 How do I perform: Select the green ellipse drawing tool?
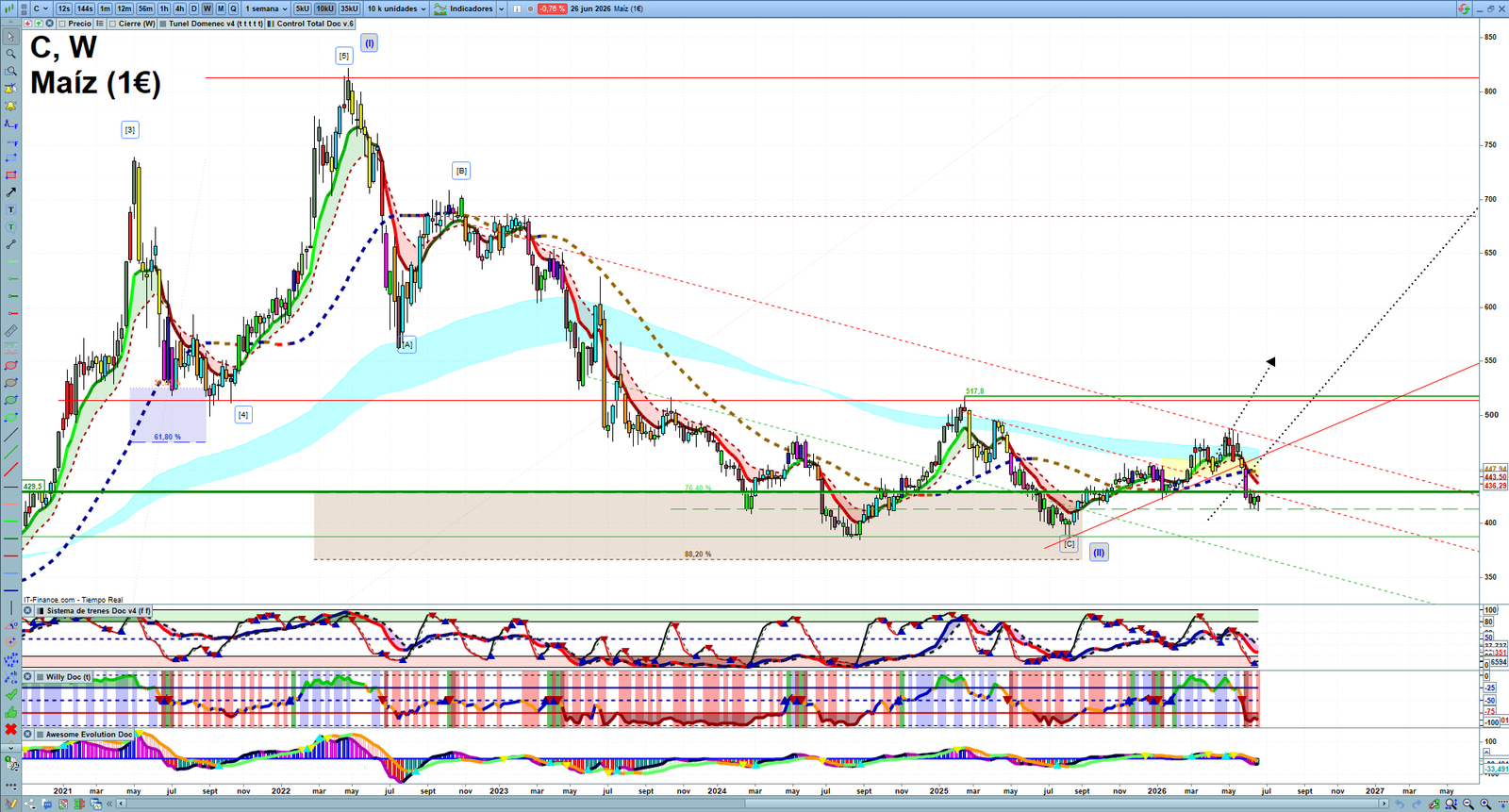tap(10, 400)
